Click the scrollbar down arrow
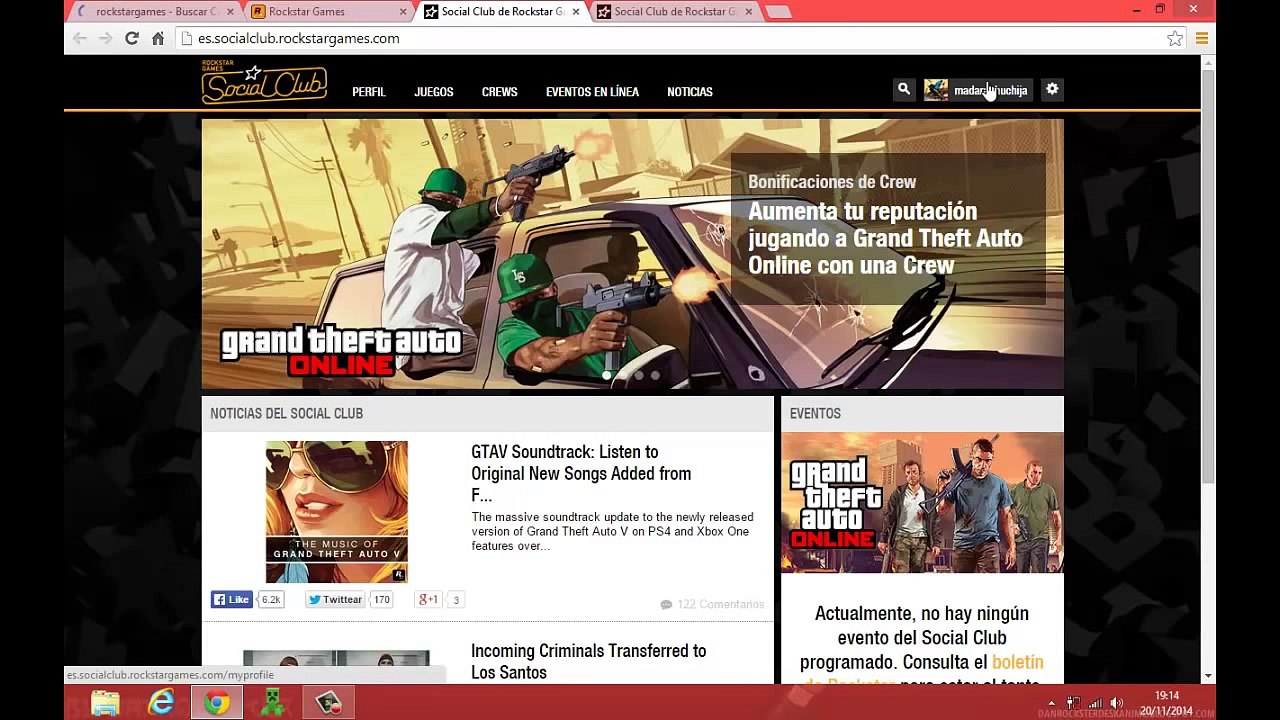The image size is (1280, 720). pos(1208,677)
